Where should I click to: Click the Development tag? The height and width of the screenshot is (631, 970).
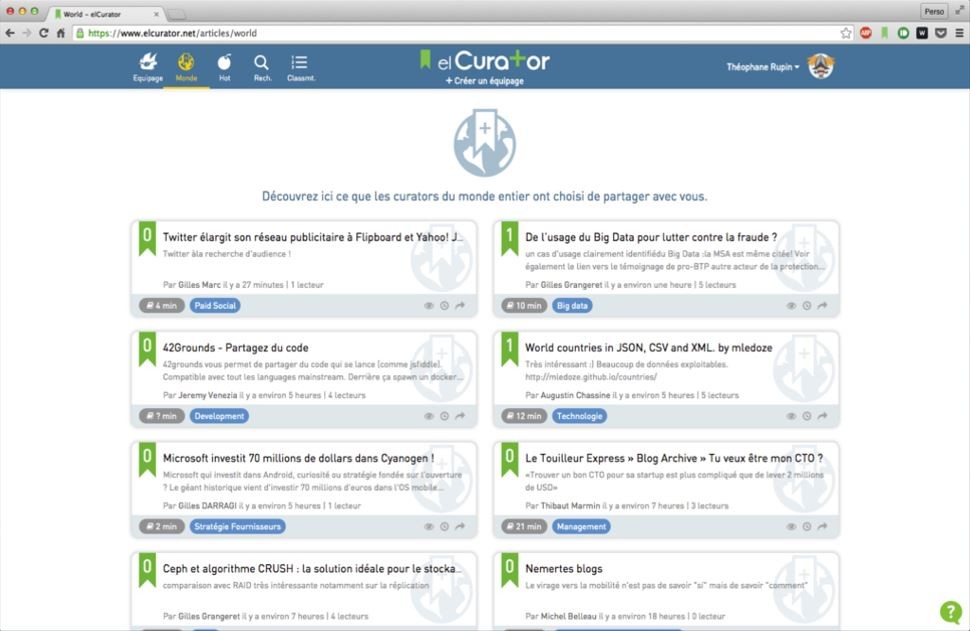pyautogui.click(x=219, y=416)
